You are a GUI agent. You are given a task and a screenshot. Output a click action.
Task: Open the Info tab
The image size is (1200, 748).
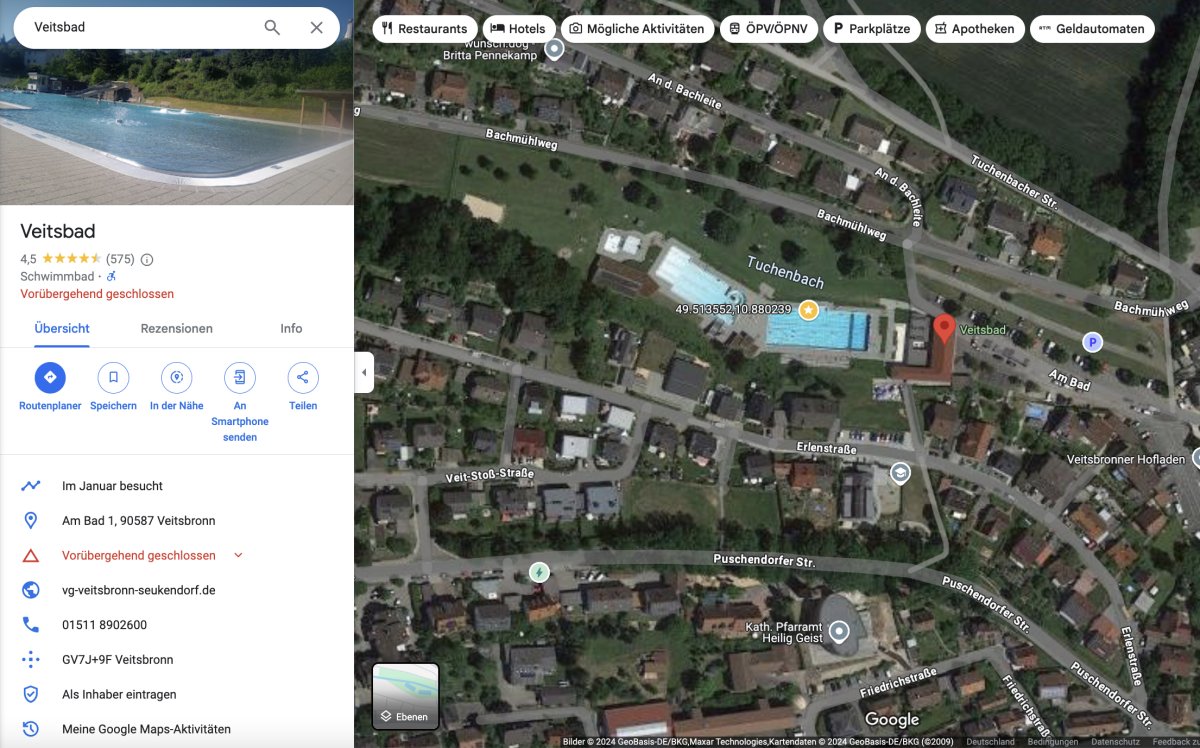291,328
